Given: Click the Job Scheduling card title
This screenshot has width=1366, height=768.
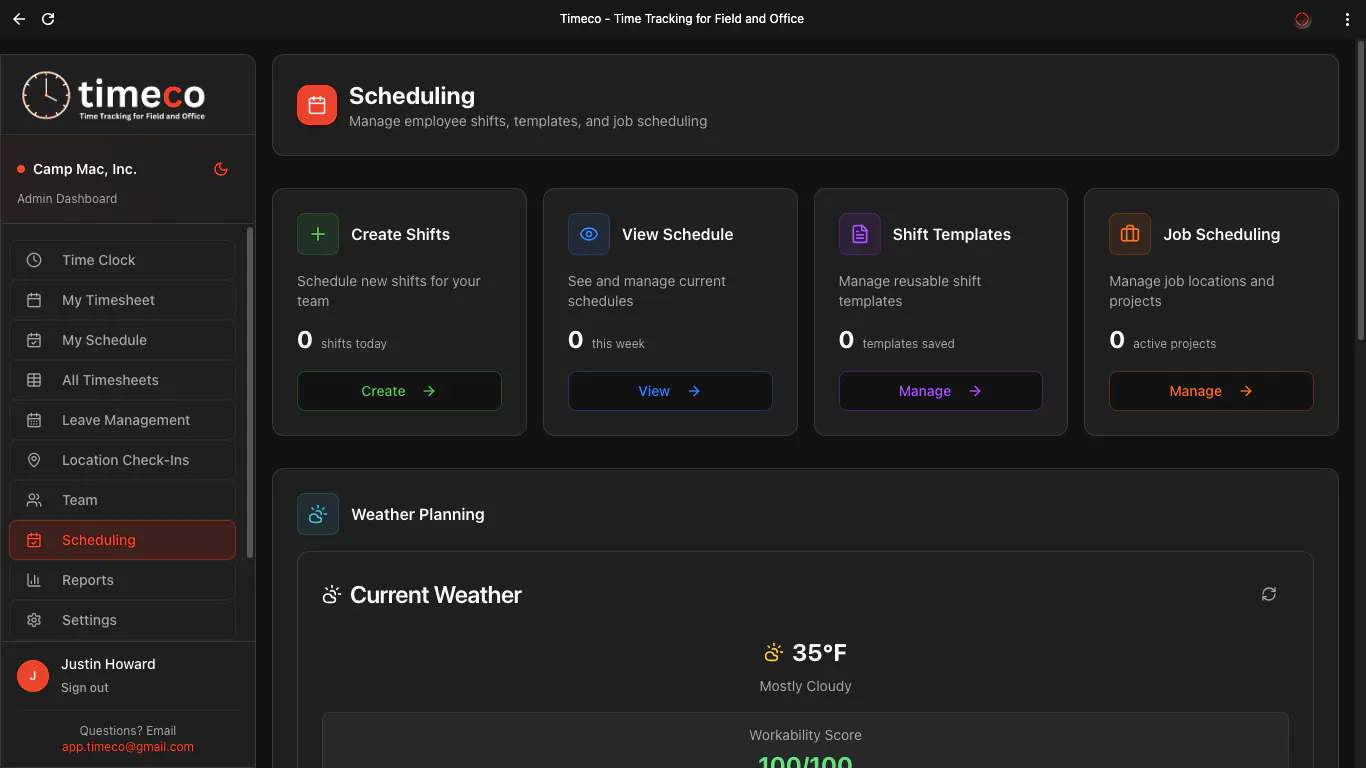Looking at the screenshot, I should [1222, 234].
